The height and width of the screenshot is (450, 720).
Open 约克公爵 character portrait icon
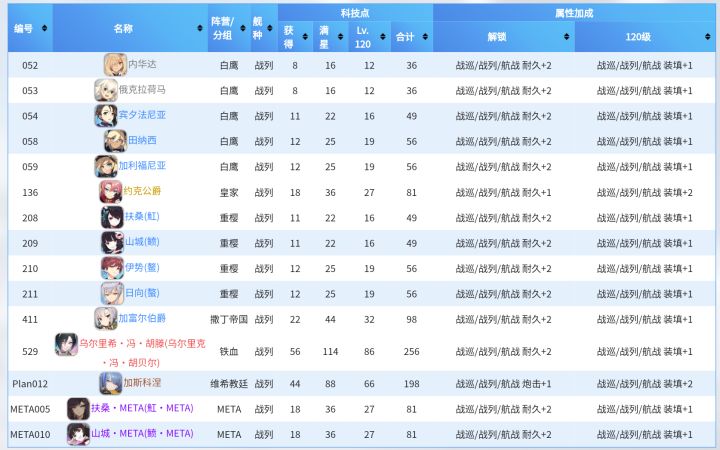pyautogui.click(x=111, y=191)
